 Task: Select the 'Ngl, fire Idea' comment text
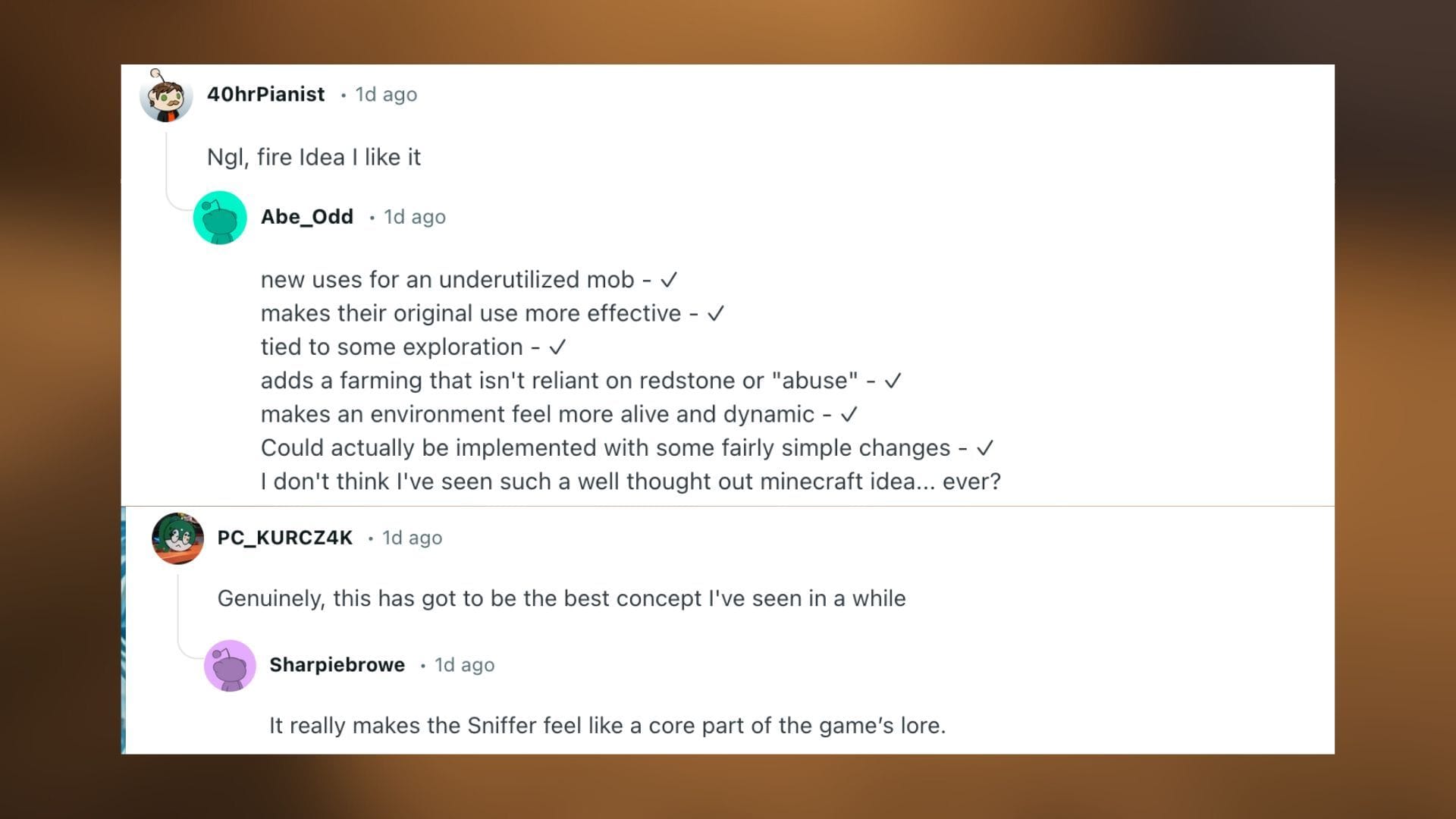point(314,157)
